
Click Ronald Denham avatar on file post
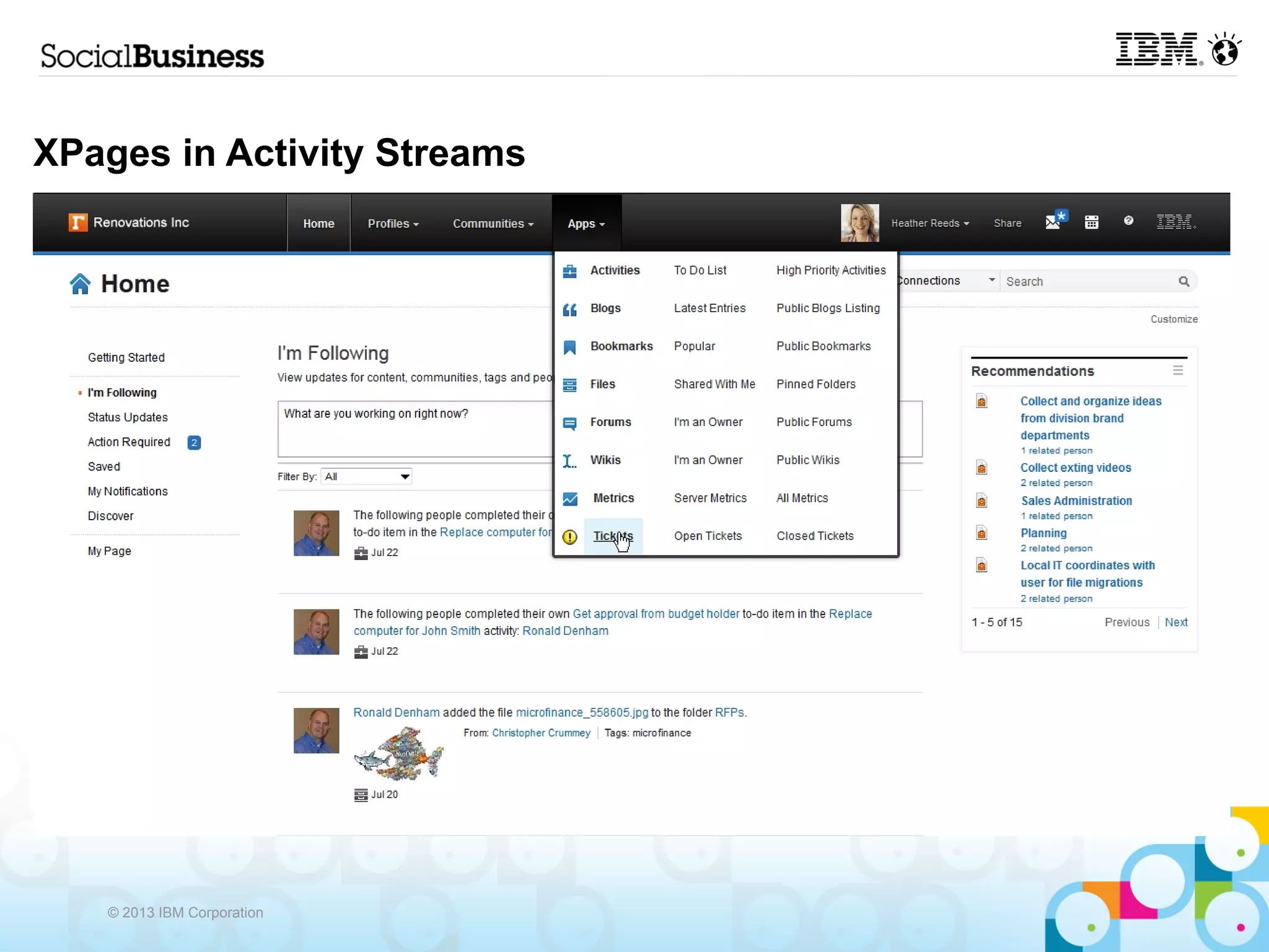(316, 730)
